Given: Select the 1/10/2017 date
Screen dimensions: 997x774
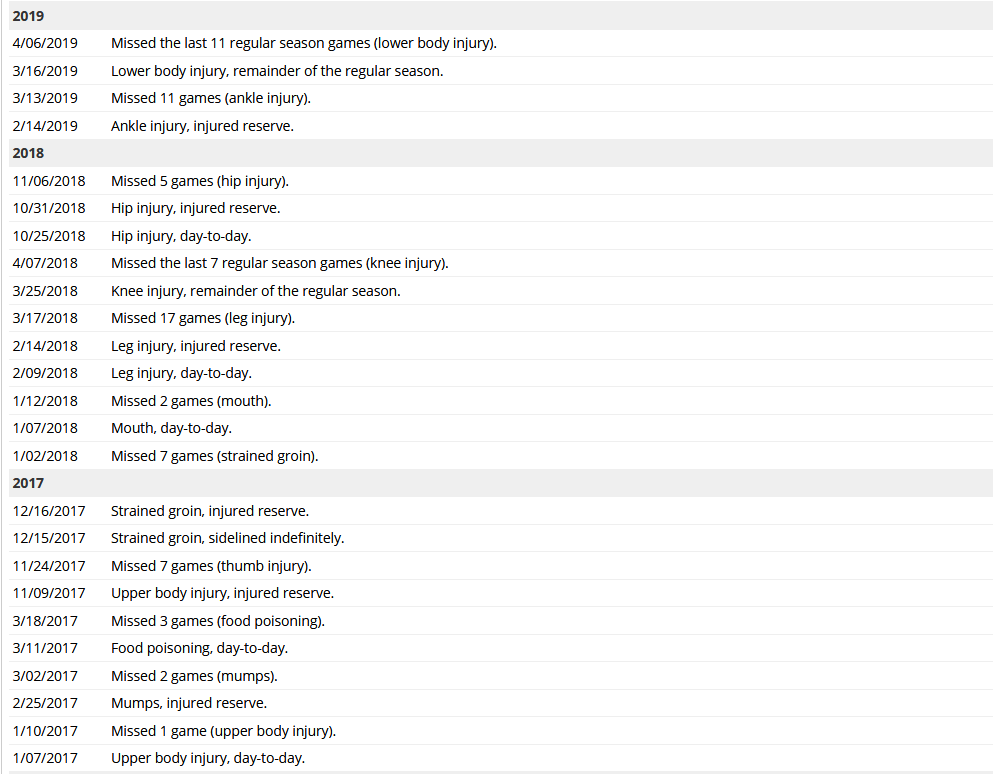Looking at the screenshot, I should pyautogui.click(x=45, y=731).
